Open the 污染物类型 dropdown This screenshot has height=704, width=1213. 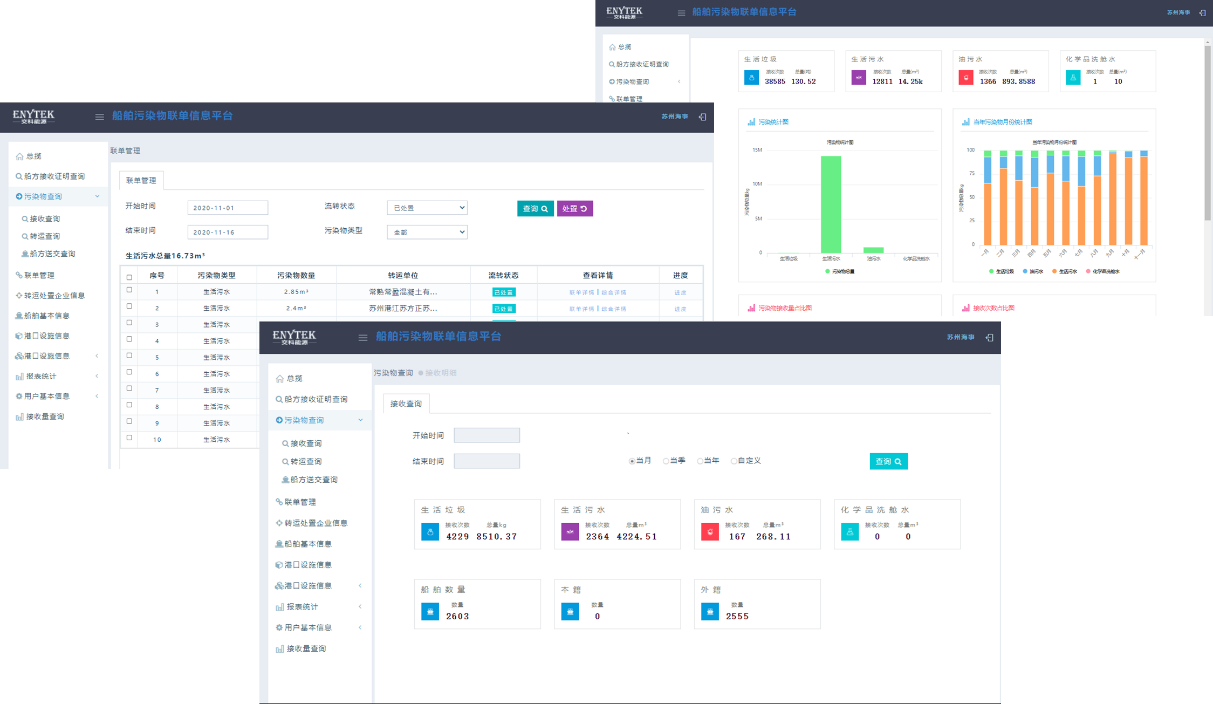click(428, 232)
